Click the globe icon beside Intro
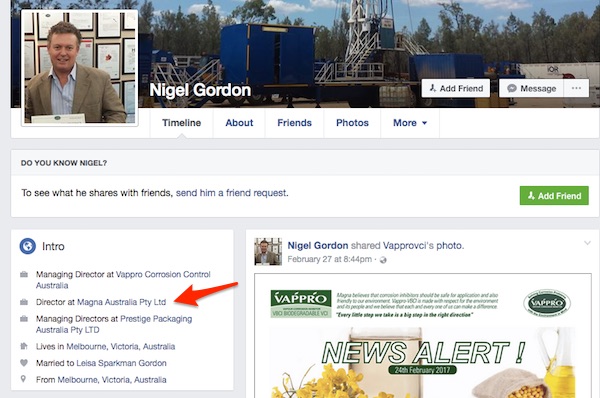Screen dimensions: 600x398 coord(28,246)
